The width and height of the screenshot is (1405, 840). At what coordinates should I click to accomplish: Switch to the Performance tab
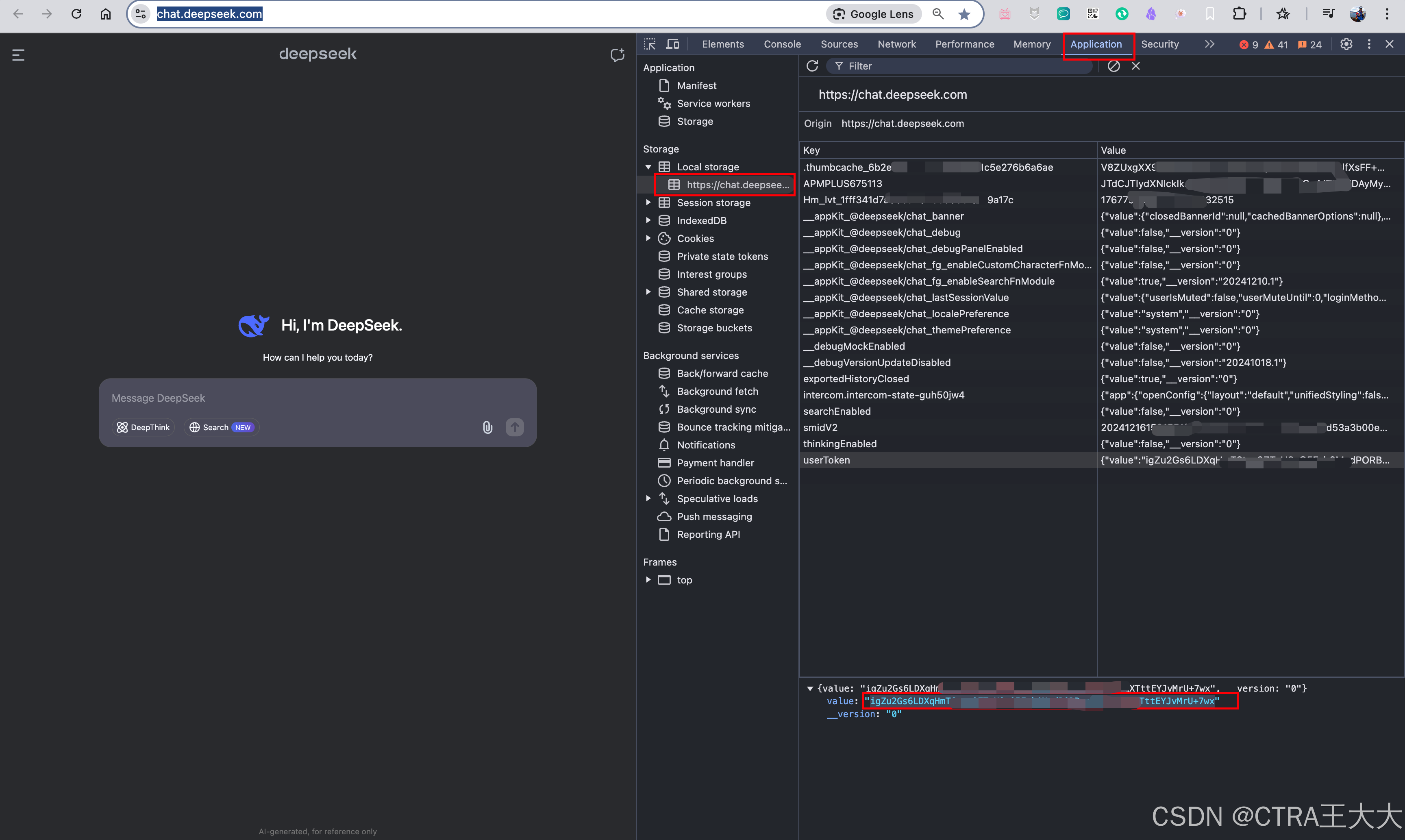964,44
